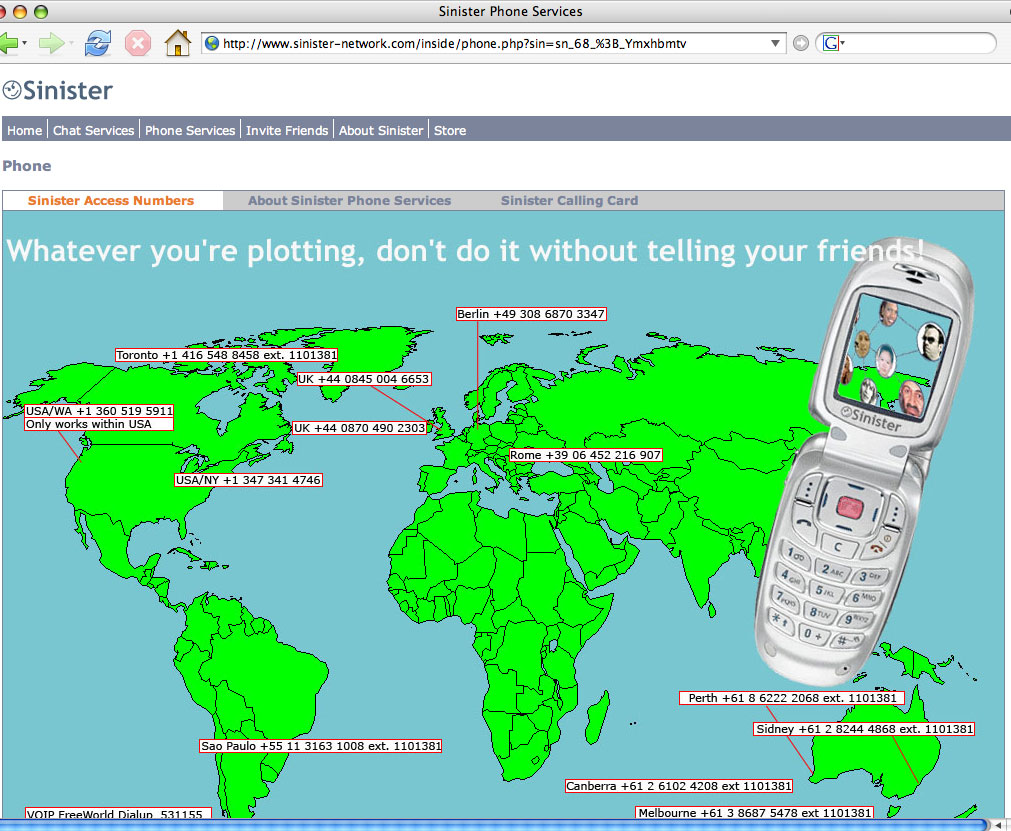Click the Sao Paulo +55 11 3163 1008 label

321,746
